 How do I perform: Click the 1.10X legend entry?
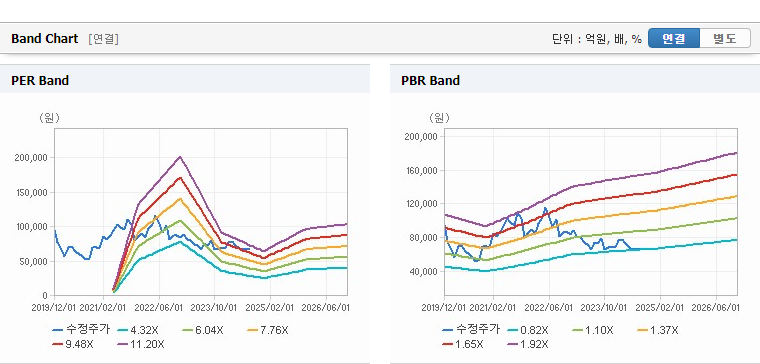593,331
